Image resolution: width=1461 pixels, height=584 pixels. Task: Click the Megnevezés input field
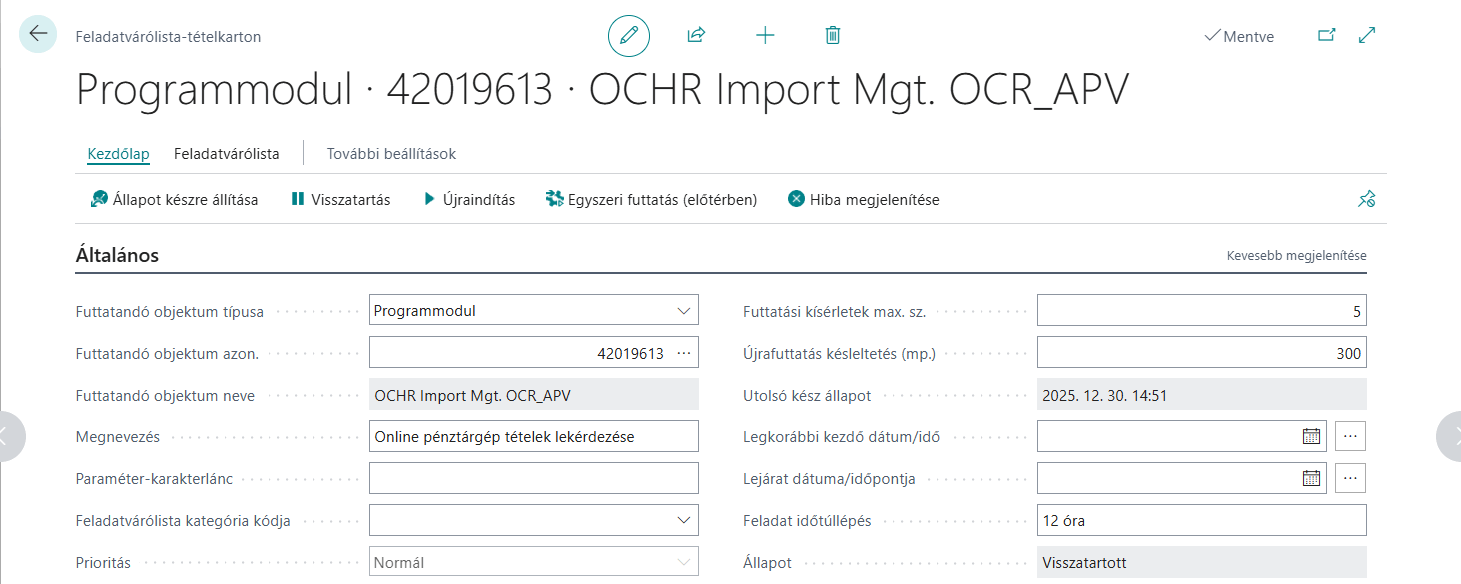coord(534,437)
